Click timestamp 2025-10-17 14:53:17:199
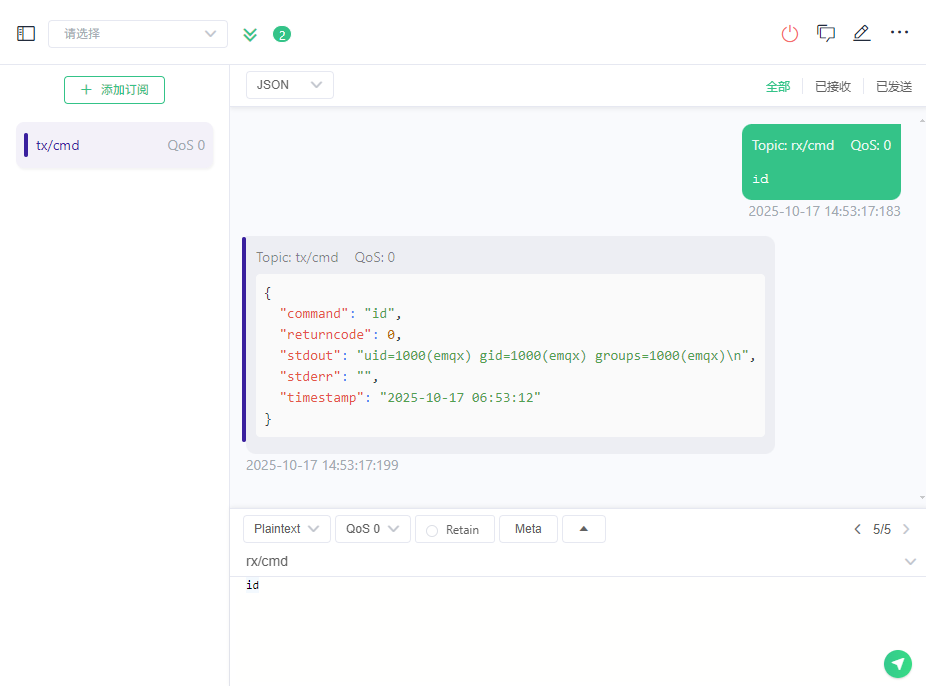 (322, 465)
